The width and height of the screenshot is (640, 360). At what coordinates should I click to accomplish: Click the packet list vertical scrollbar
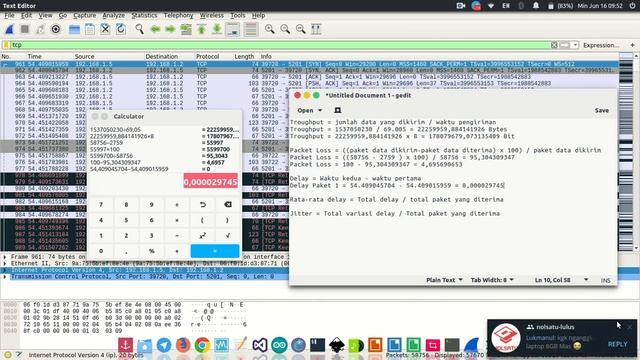tap(636, 151)
